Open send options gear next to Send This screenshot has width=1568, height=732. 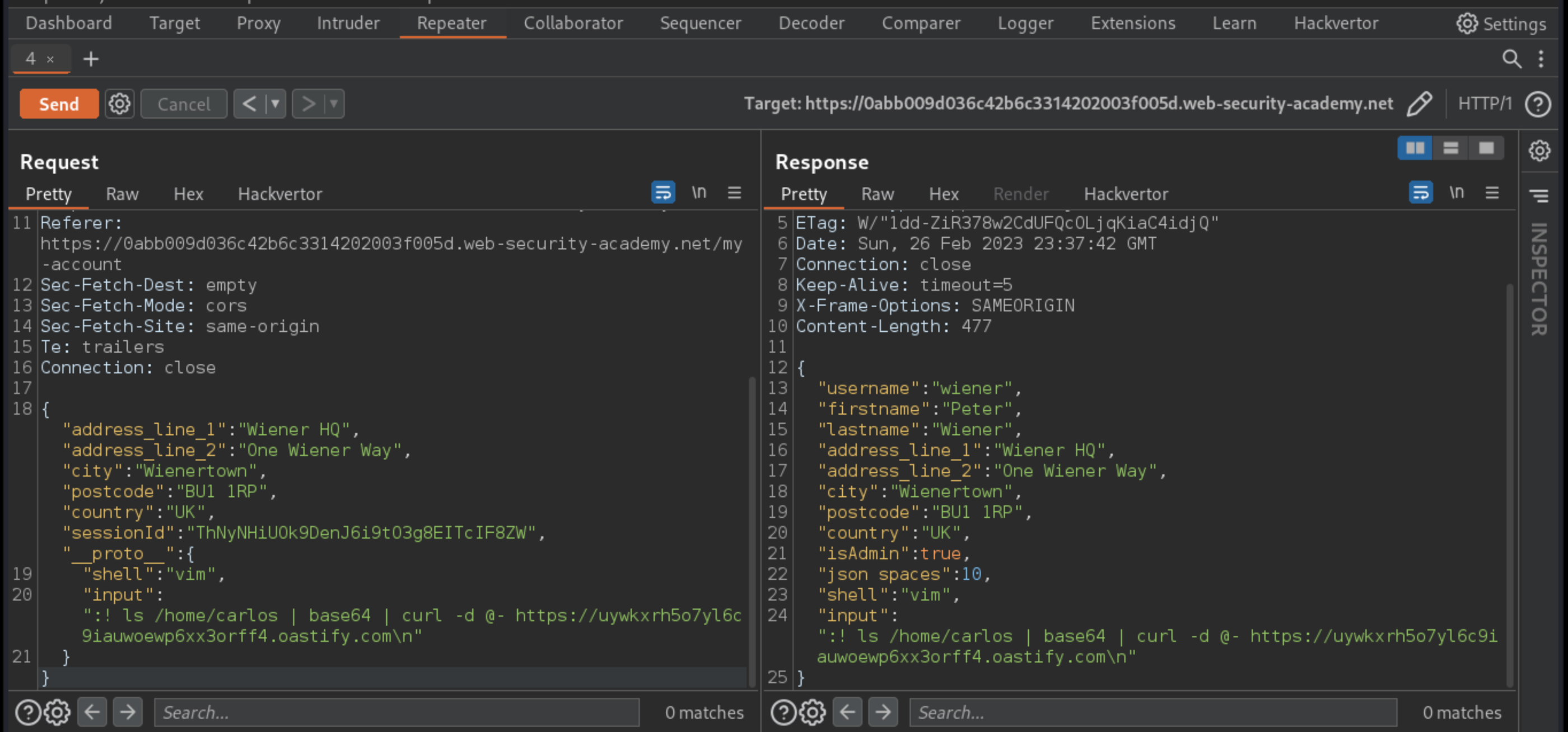coord(119,104)
